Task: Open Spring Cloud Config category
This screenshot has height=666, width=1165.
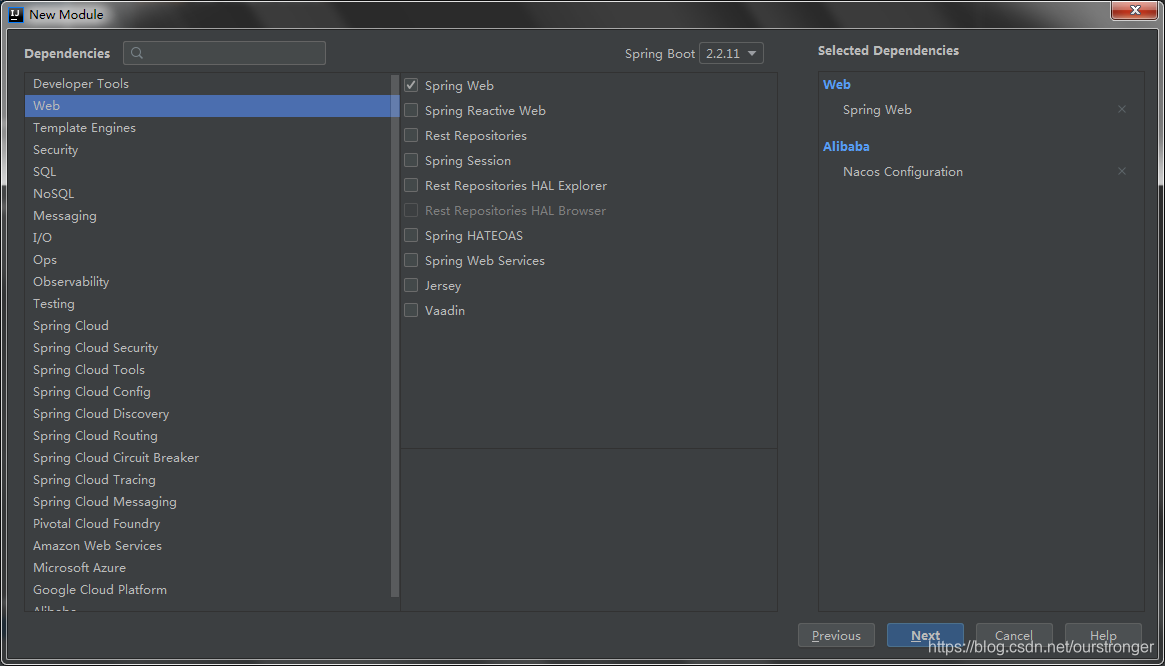Action: tap(209, 392)
